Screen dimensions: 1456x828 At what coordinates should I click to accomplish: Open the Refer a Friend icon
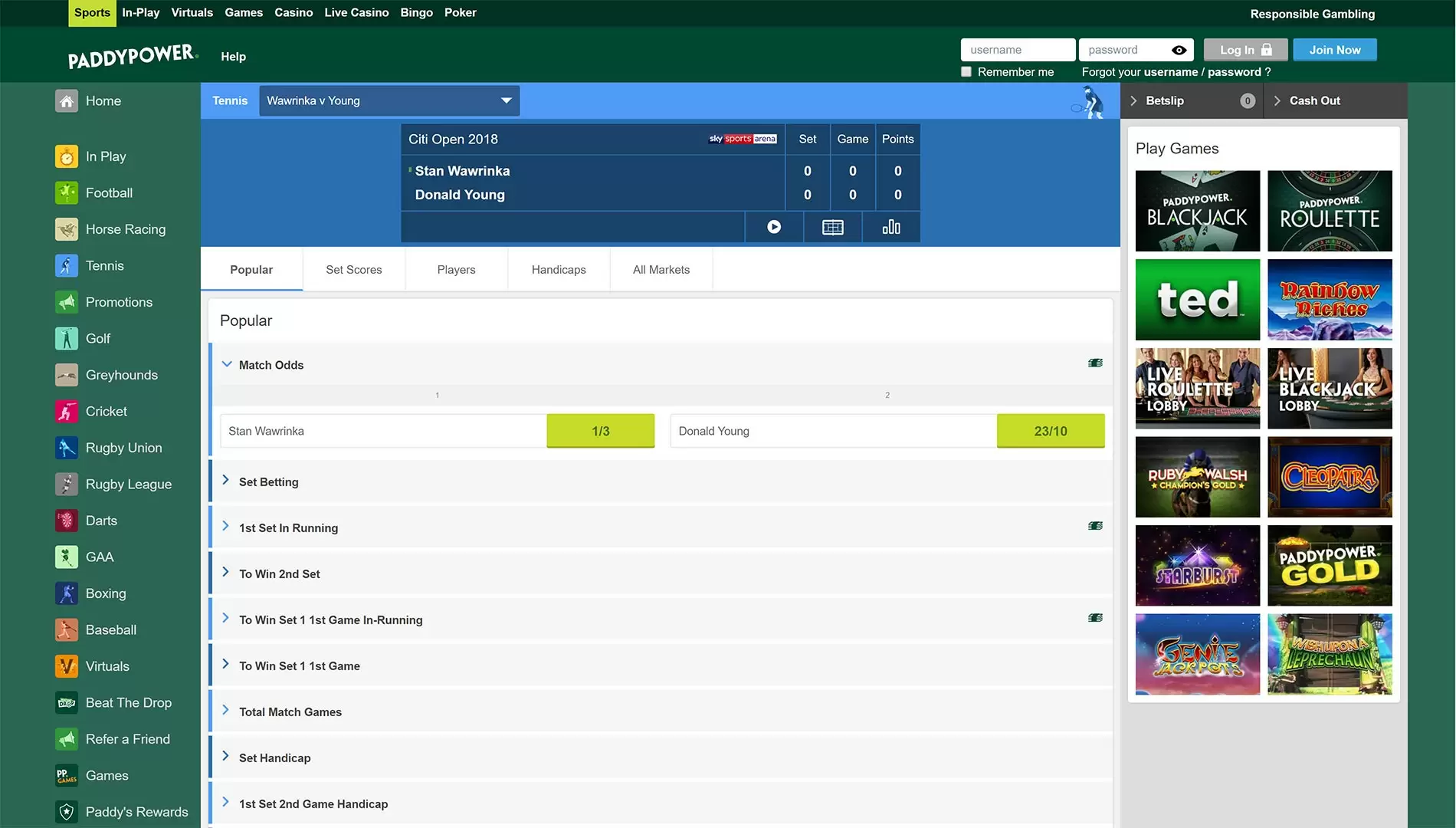click(x=67, y=739)
